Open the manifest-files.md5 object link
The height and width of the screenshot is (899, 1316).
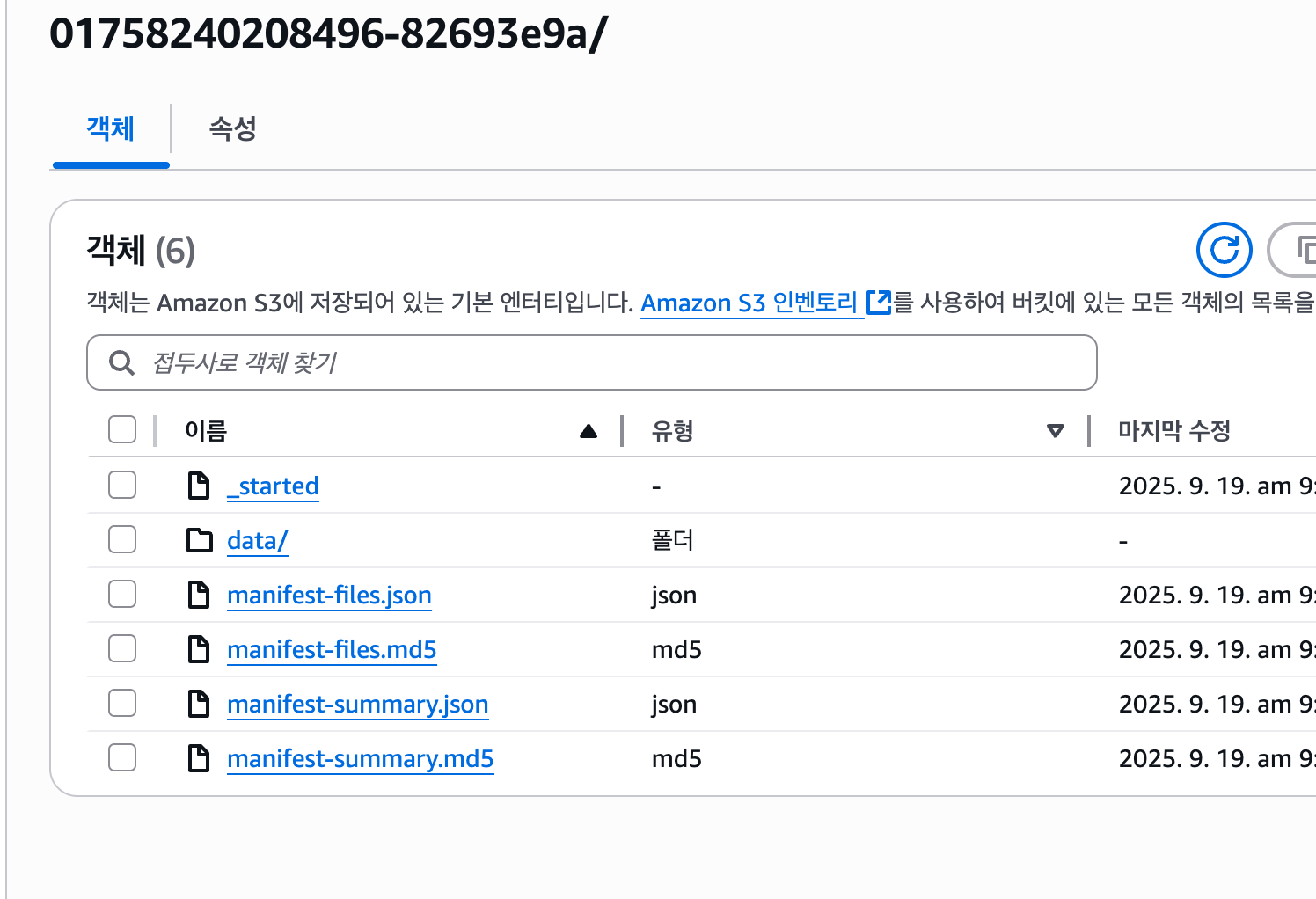click(332, 649)
